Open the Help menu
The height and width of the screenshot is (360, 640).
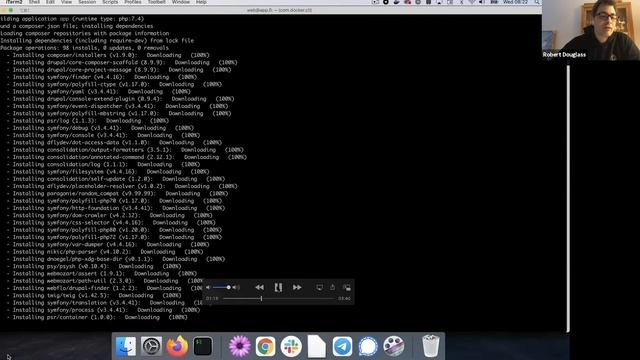click(201, 2)
